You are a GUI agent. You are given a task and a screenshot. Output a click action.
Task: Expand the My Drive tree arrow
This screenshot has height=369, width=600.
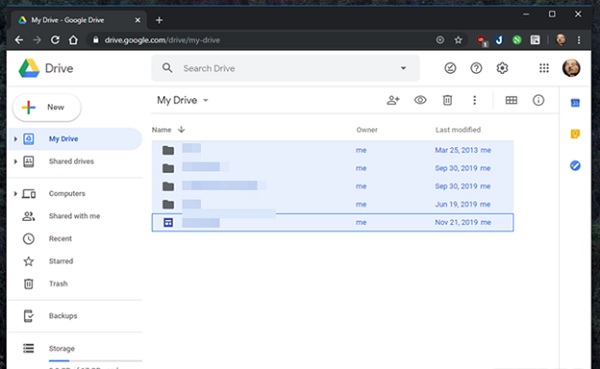(15, 139)
